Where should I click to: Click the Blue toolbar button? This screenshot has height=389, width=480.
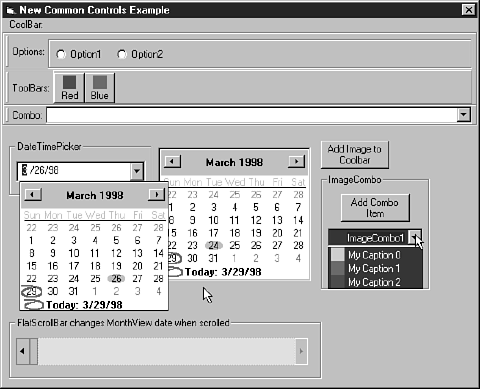click(100, 88)
